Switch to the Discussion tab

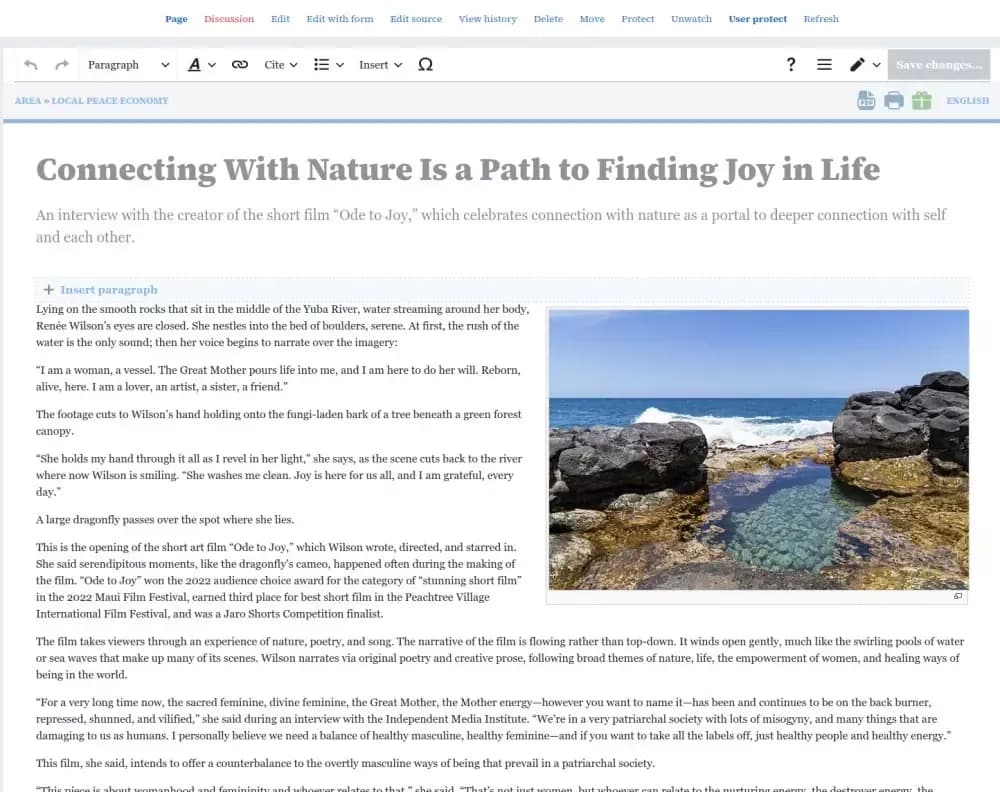229,19
